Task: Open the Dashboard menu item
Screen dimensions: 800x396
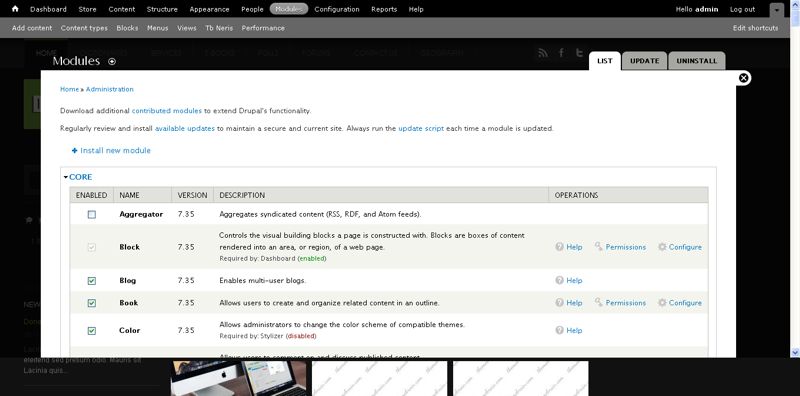Action: pyautogui.click(x=48, y=9)
